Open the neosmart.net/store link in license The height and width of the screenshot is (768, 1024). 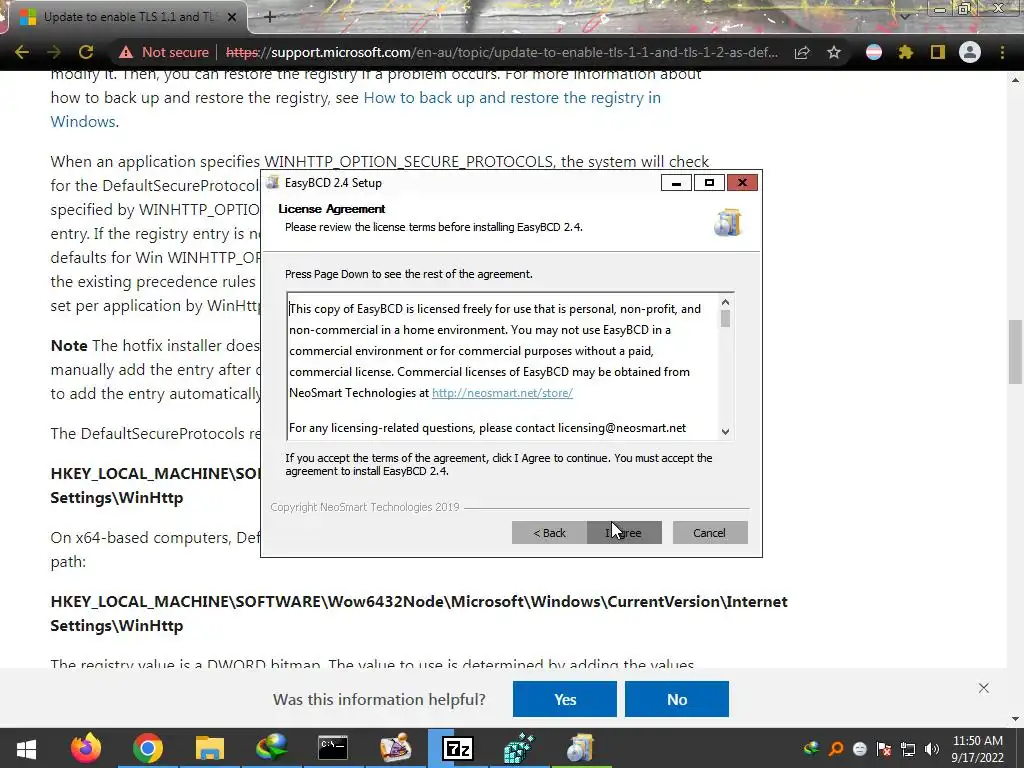(x=502, y=393)
